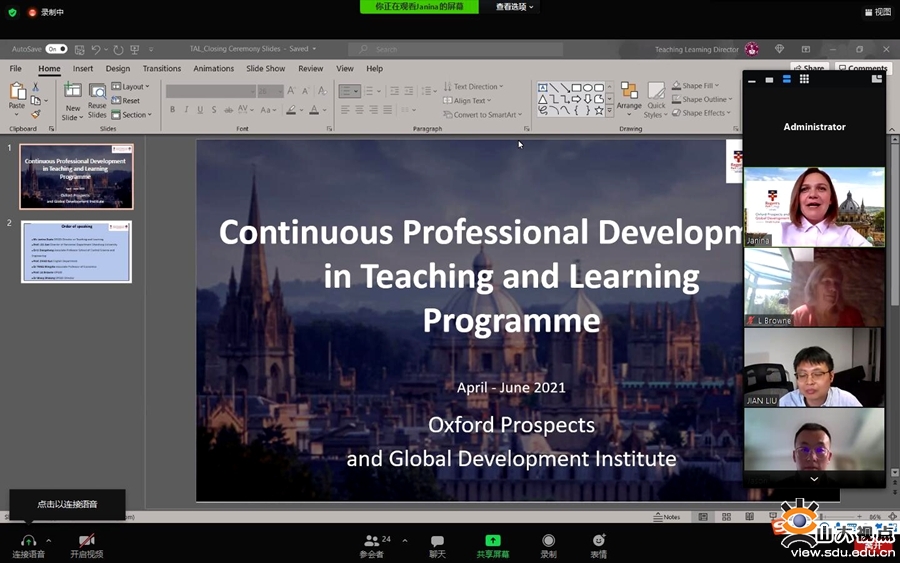
Task: Minimize the Zoom video panel
Action: tap(752, 80)
